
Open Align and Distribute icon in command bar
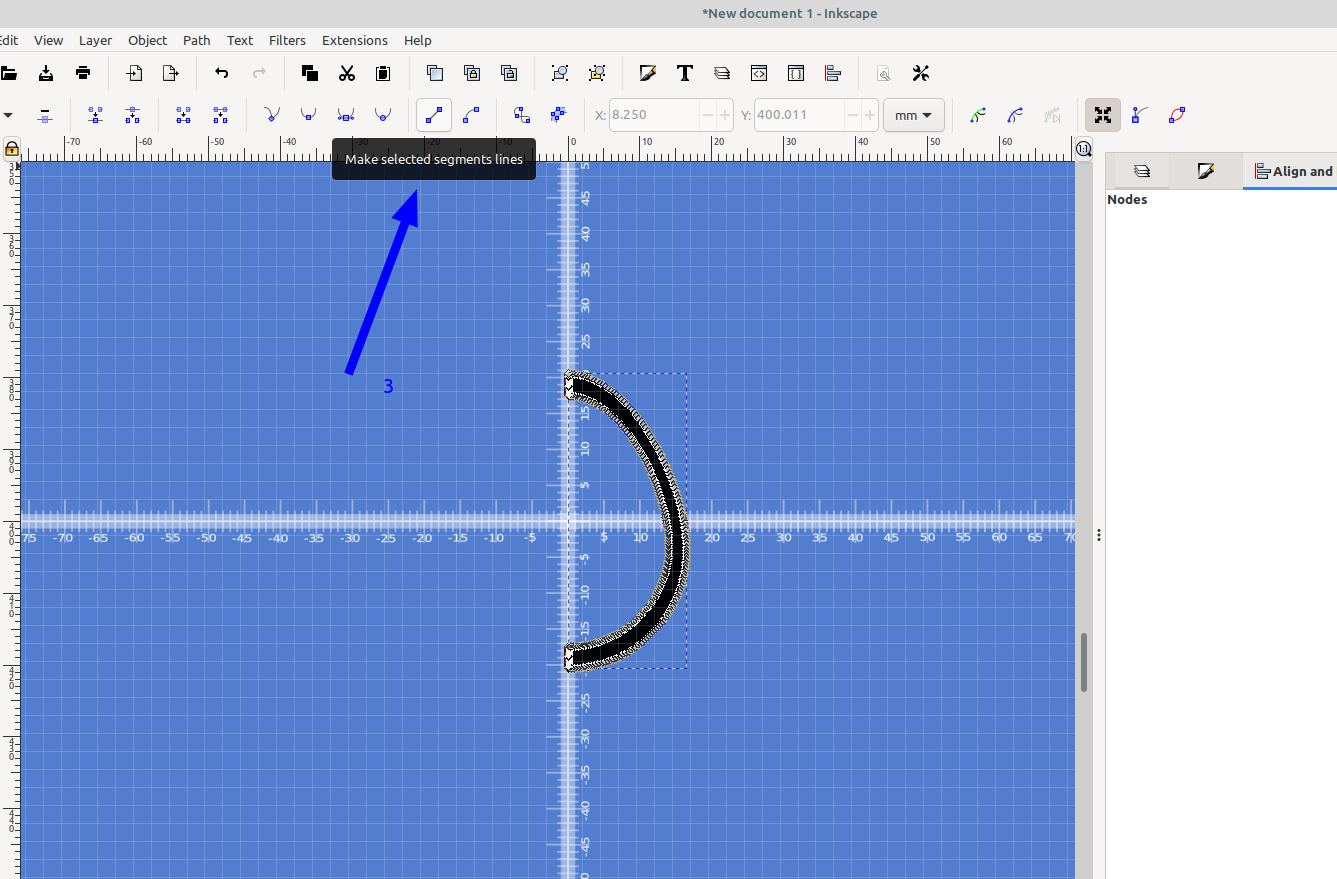[833, 73]
